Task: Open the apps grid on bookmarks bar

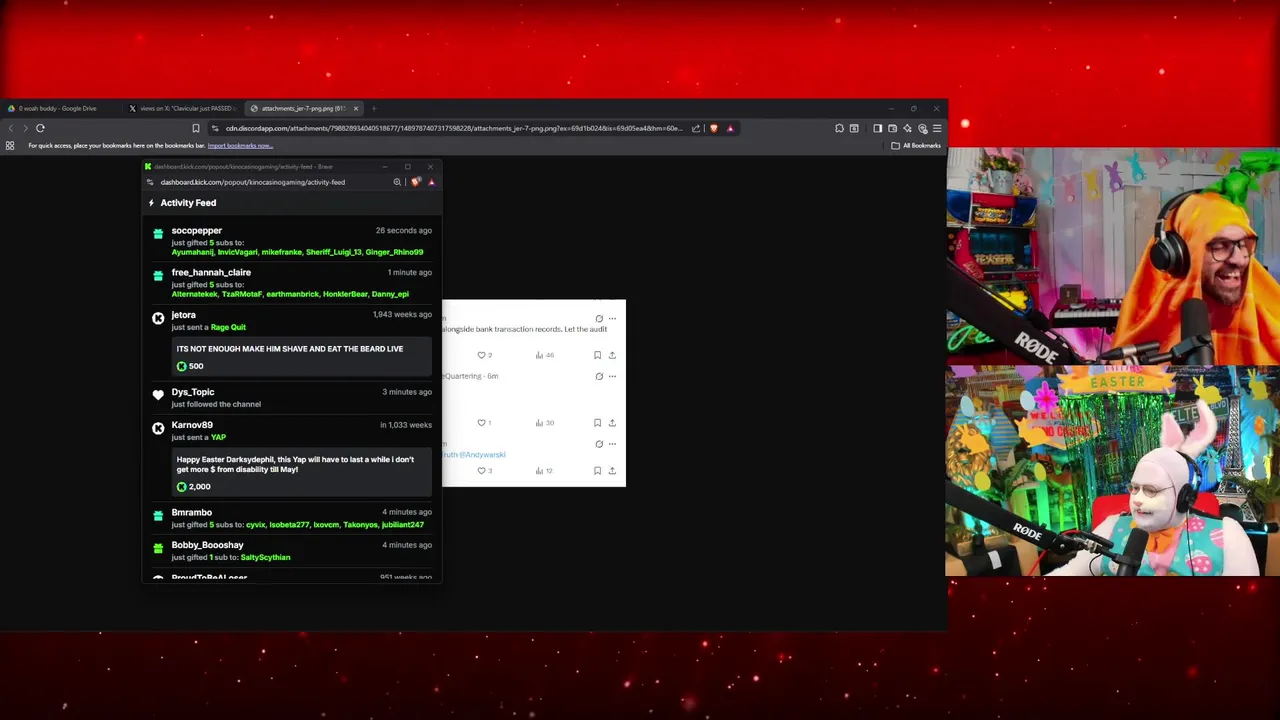Action: pyautogui.click(x=10, y=146)
